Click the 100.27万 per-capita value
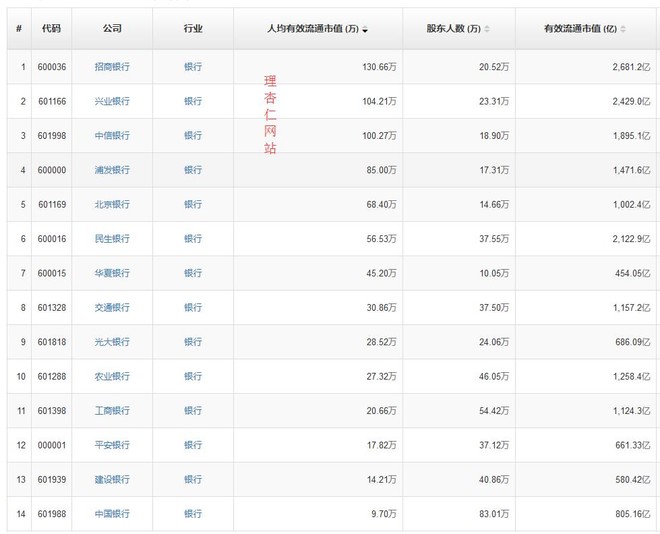 (x=379, y=135)
